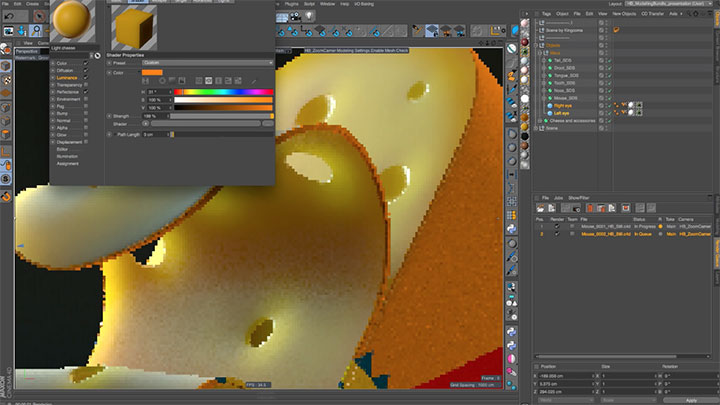
Task: Click the eyedropper icon in color picker
Action: (253, 81)
